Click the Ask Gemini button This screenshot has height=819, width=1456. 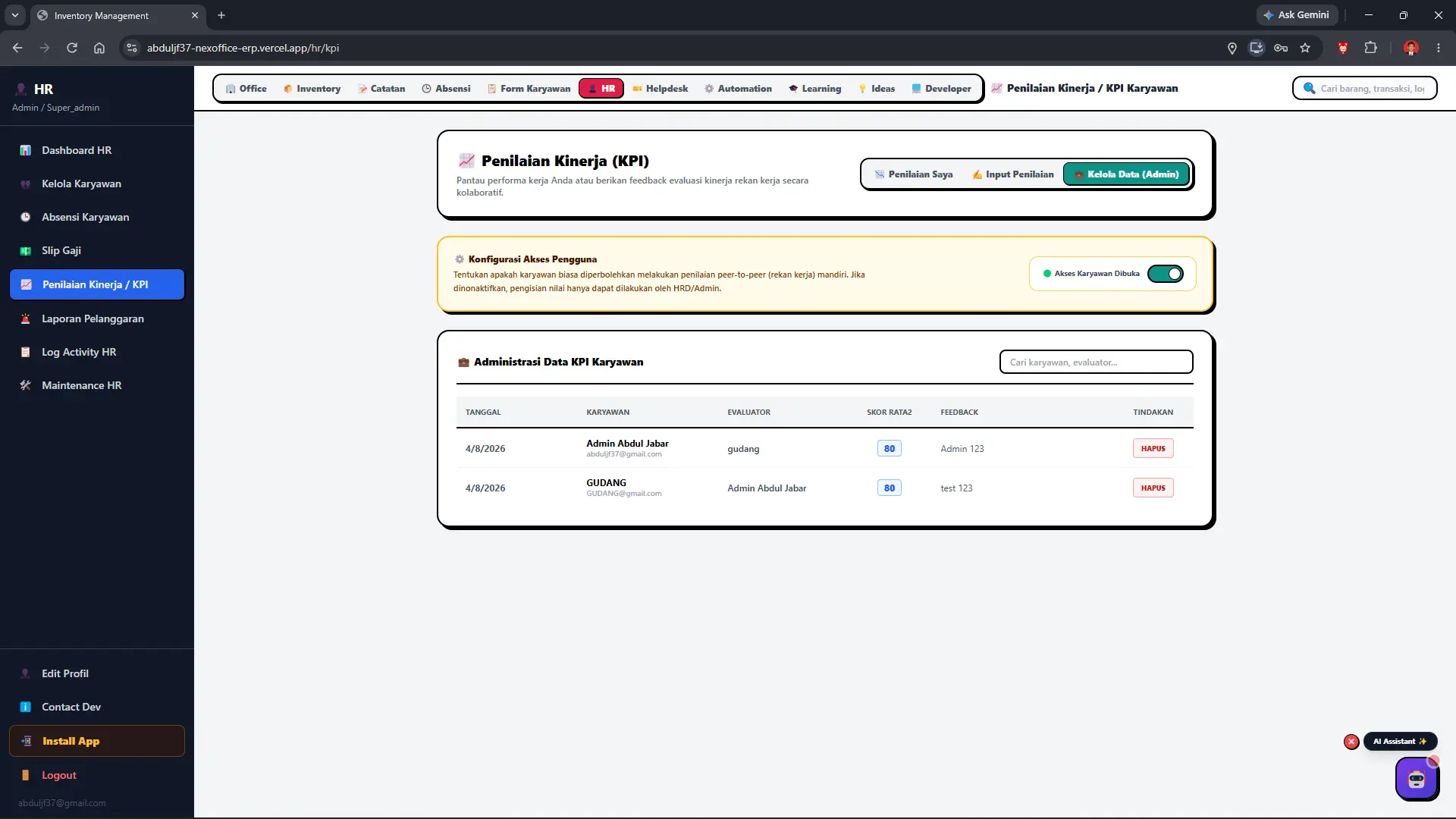(1297, 15)
